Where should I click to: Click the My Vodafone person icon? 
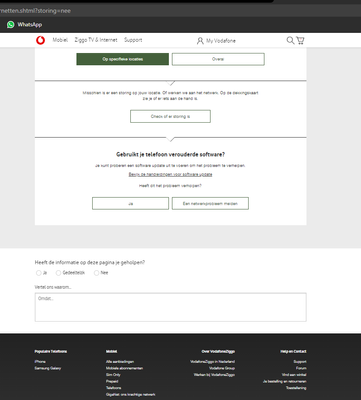[200, 41]
